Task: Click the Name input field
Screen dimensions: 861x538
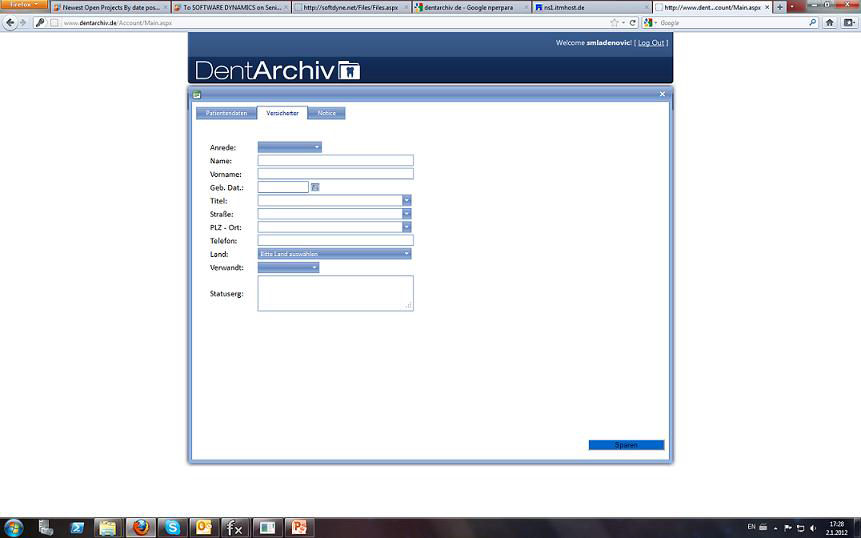Action: click(336, 160)
